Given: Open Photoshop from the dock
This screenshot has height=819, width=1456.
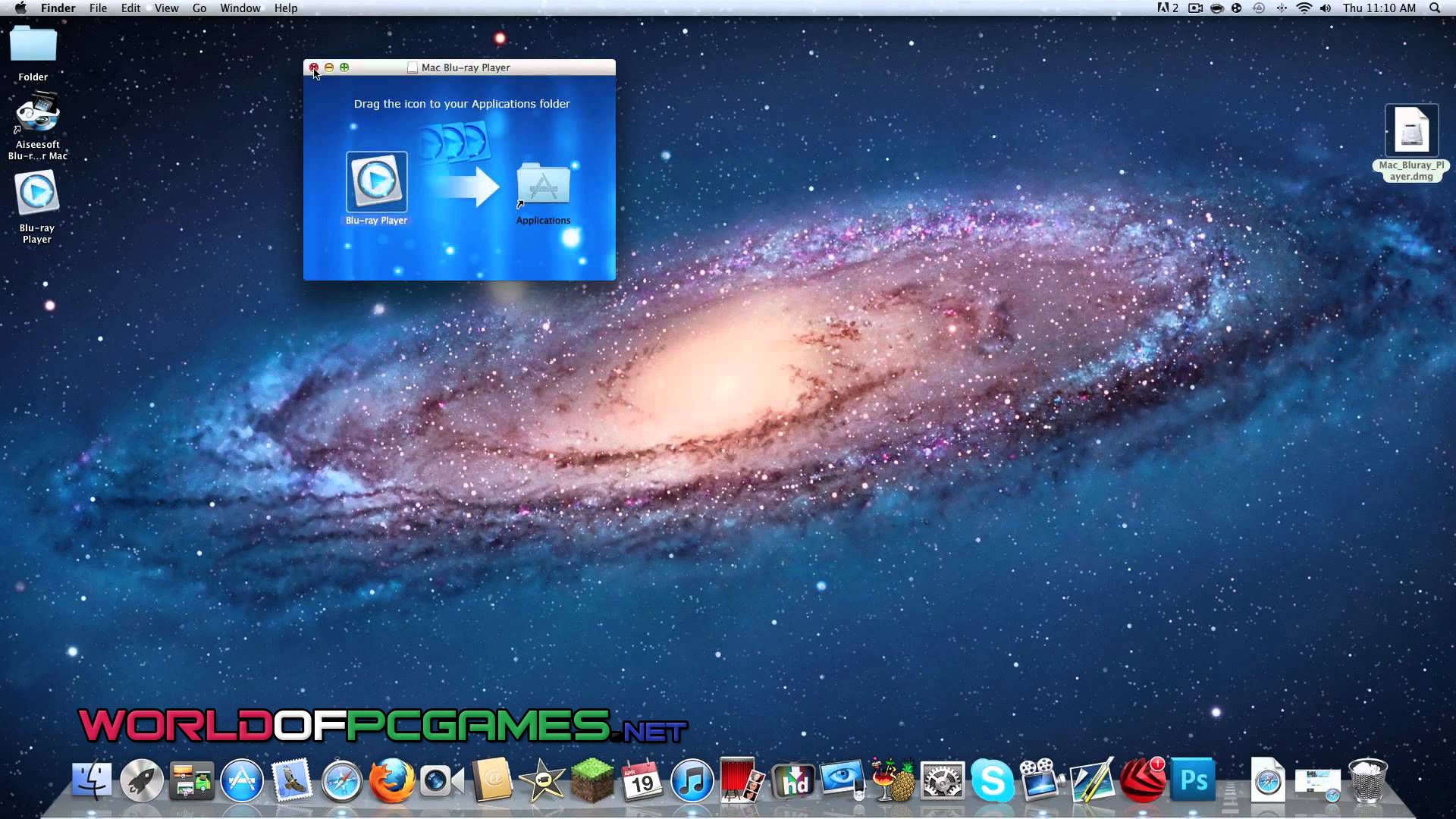Looking at the screenshot, I should [1193, 780].
